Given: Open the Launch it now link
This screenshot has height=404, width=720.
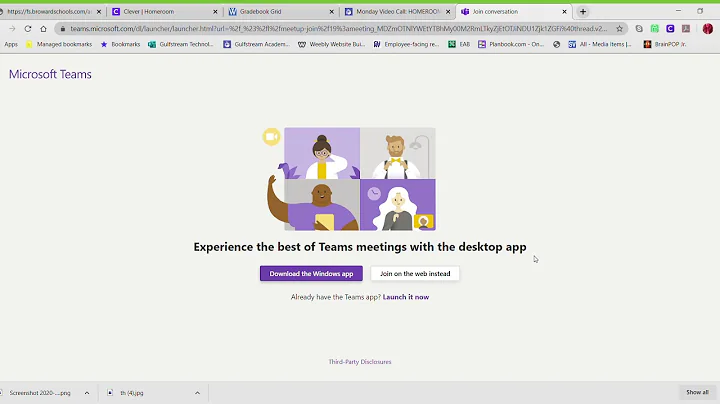Looking at the screenshot, I should point(405,297).
